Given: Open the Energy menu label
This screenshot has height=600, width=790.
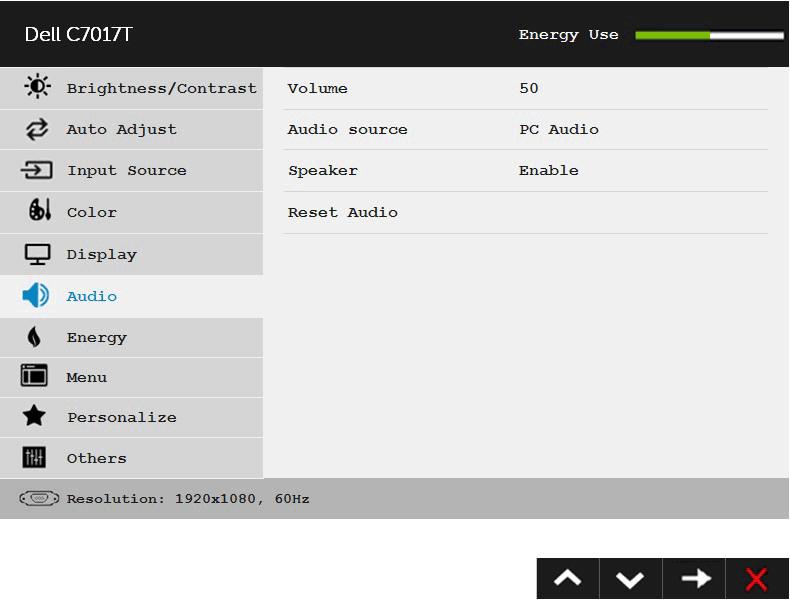Looking at the screenshot, I should [x=97, y=338].
